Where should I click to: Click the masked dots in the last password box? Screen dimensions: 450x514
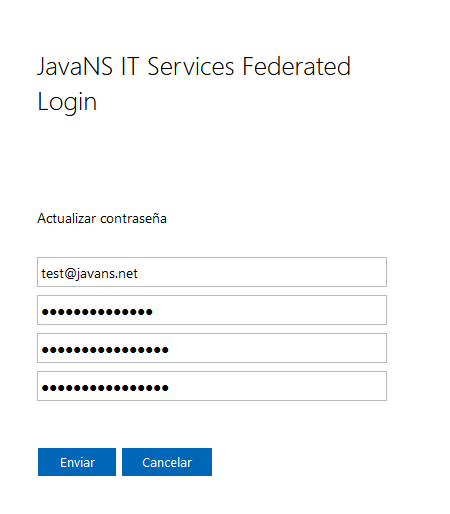(x=105, y=388)
